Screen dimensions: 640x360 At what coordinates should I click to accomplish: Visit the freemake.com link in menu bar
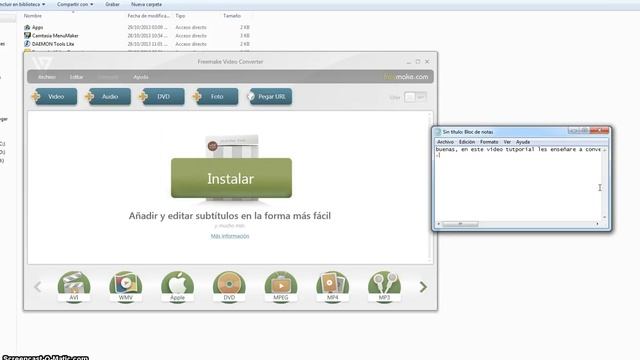coord(406,77)
